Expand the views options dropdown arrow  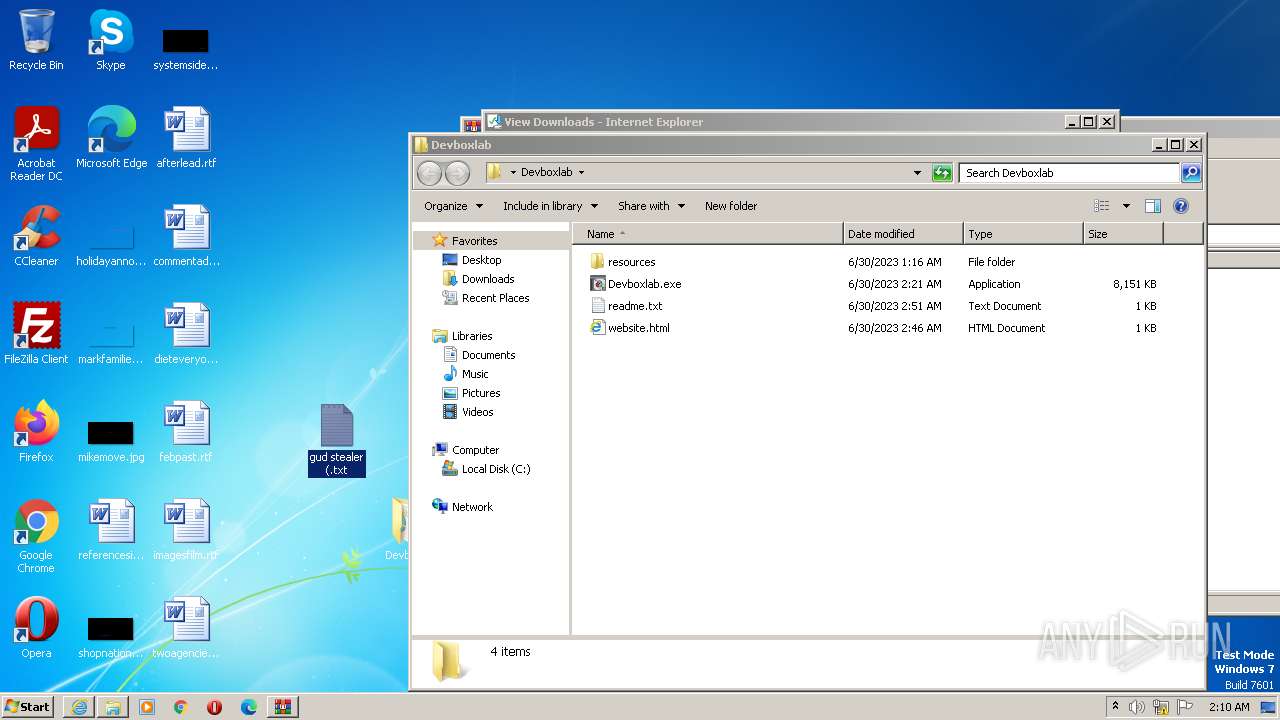tap(1126, 206)
